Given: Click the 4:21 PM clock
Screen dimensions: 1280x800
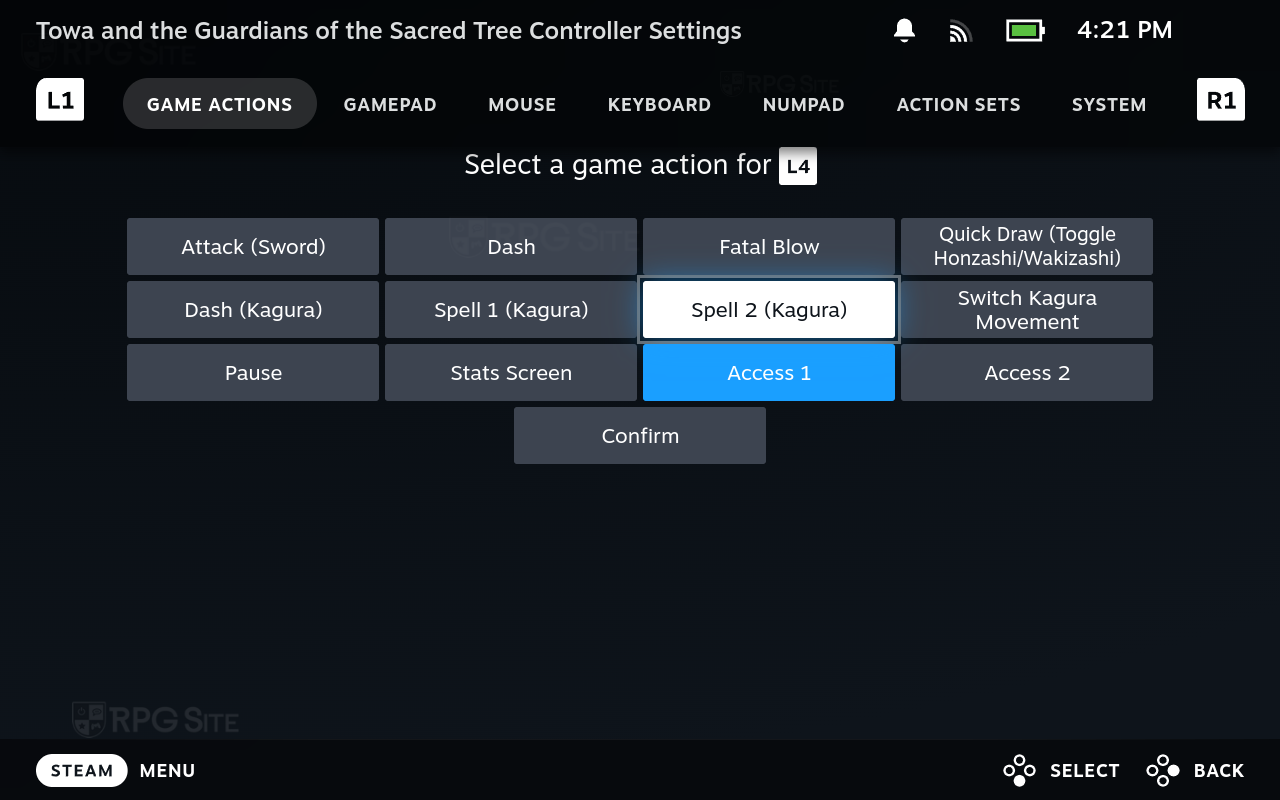Looking at the screenshot, I should click(1124, 31).
